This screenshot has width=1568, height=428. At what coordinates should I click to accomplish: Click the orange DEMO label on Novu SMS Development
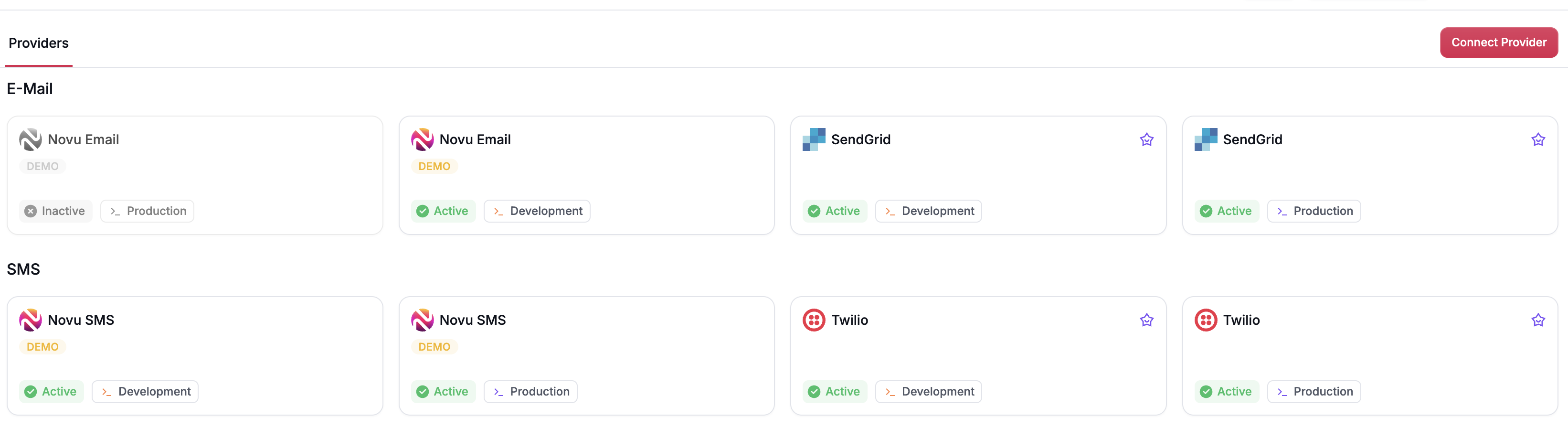tap(42, 347)
